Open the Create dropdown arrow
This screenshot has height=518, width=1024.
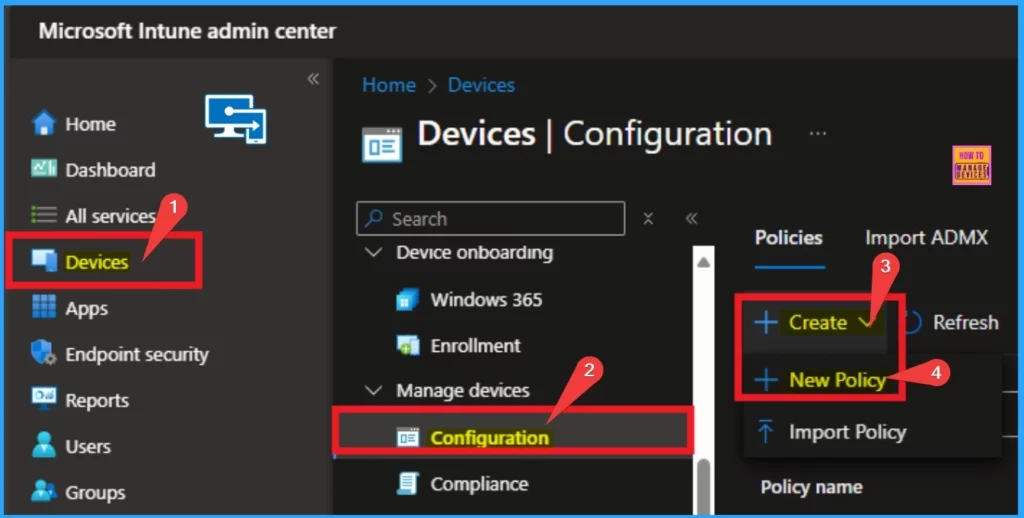866,322
